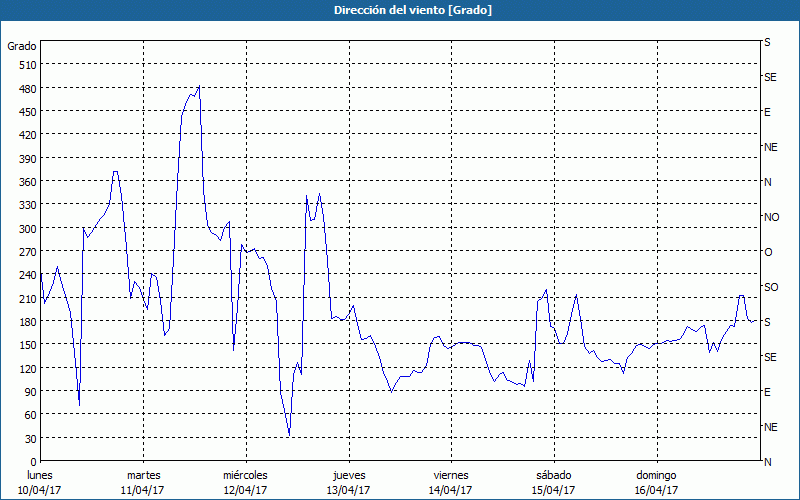Click the 'domingo' day label
Viewport: 800px width, 500px height.
[x=656, y=475]
